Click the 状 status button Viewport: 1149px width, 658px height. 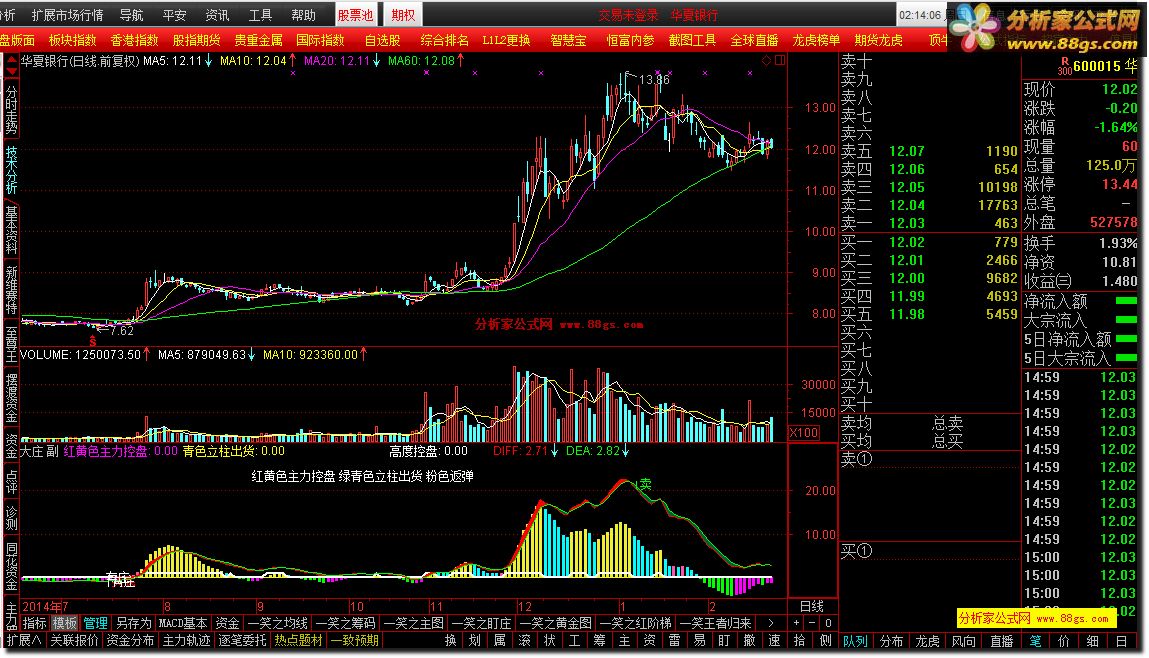pyautogui.click(x=550, y=640)
